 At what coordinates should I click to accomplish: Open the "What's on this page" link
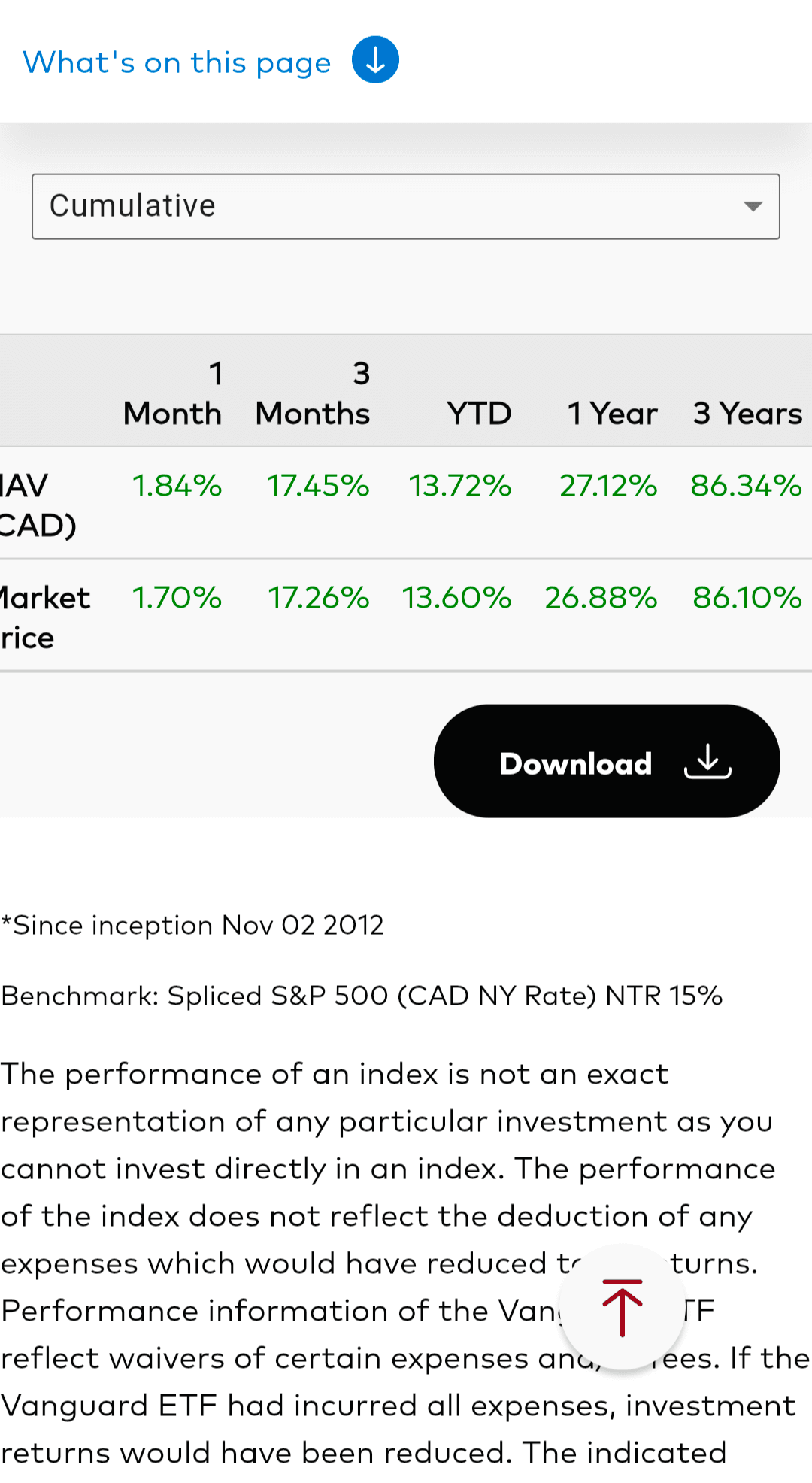tap(177, 62)
